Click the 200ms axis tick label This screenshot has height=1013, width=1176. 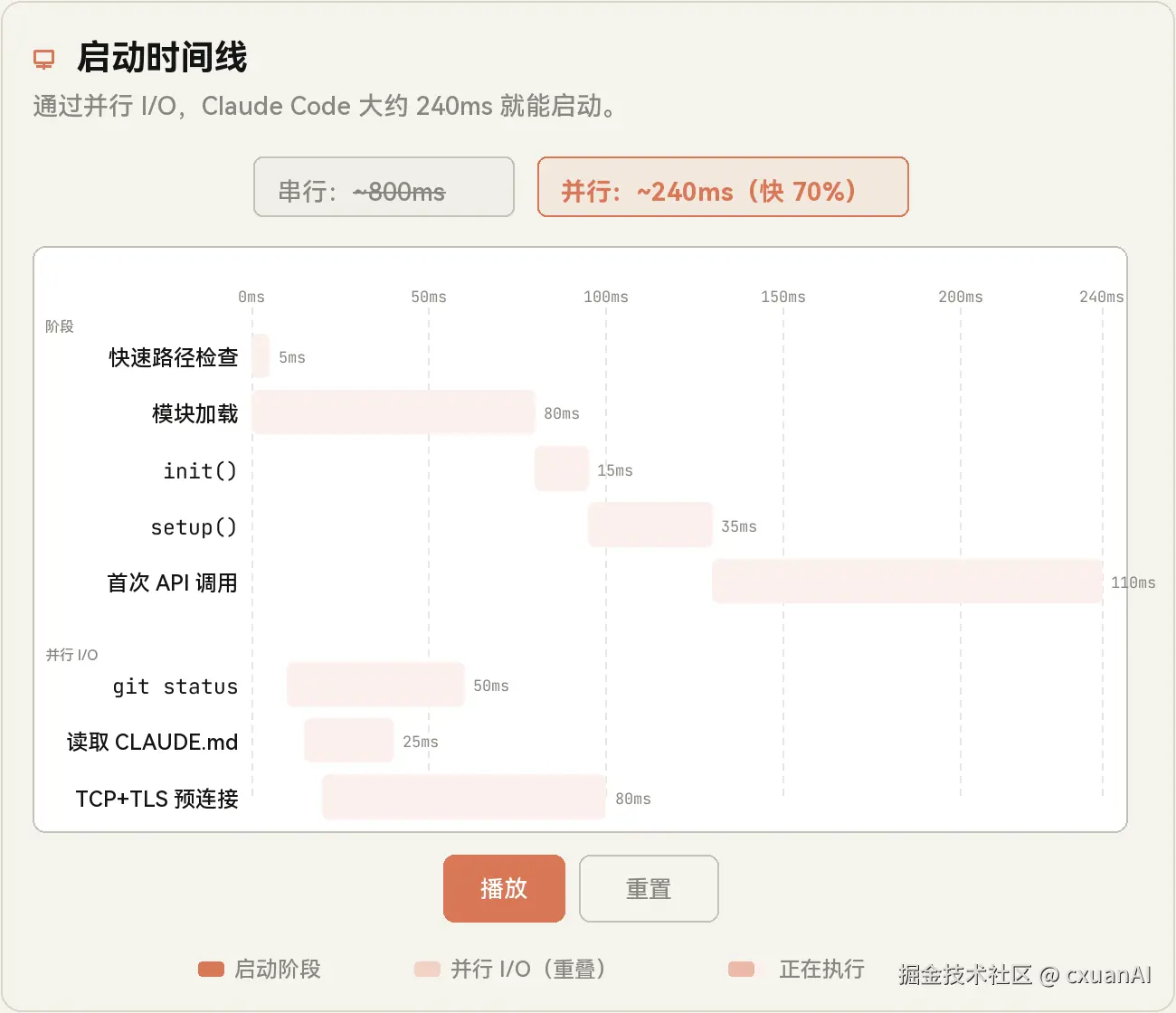(961, 297)
